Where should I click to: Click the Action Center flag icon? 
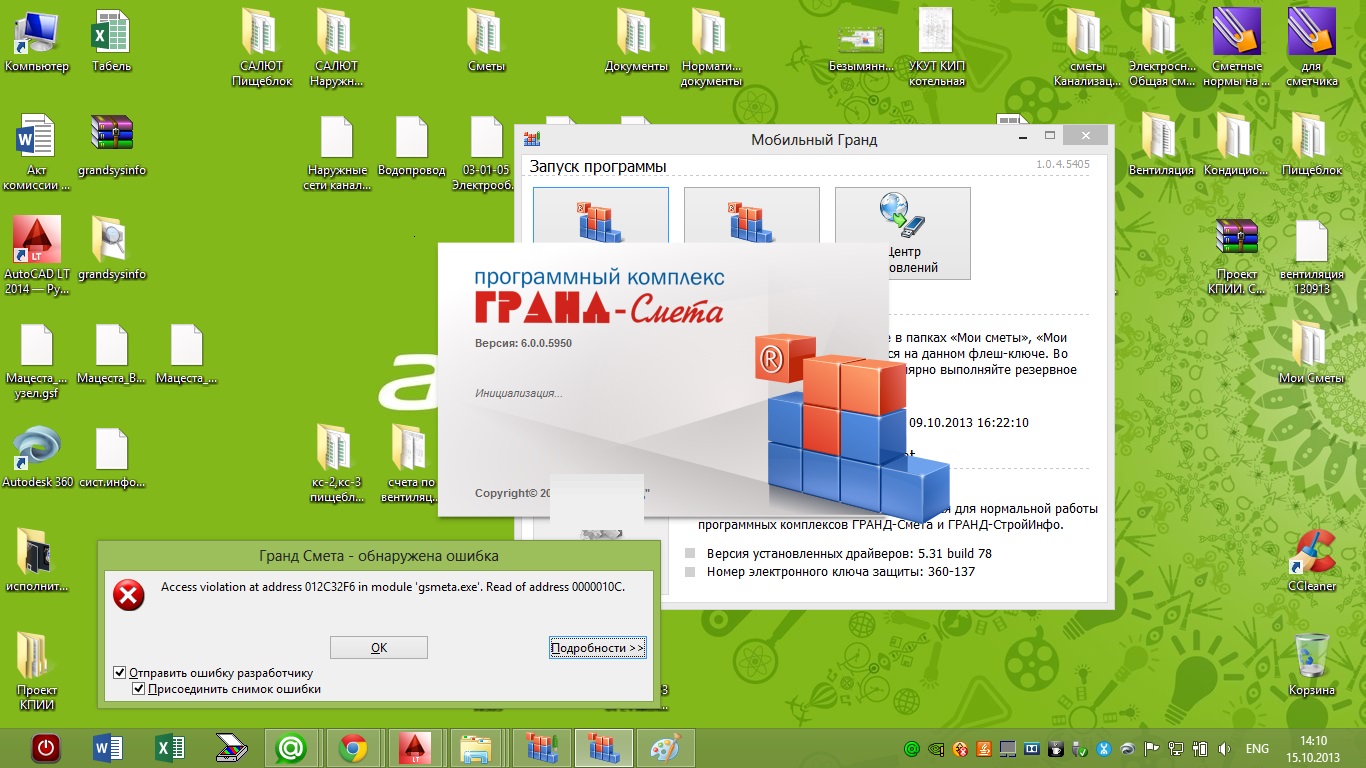(1152, 748)
